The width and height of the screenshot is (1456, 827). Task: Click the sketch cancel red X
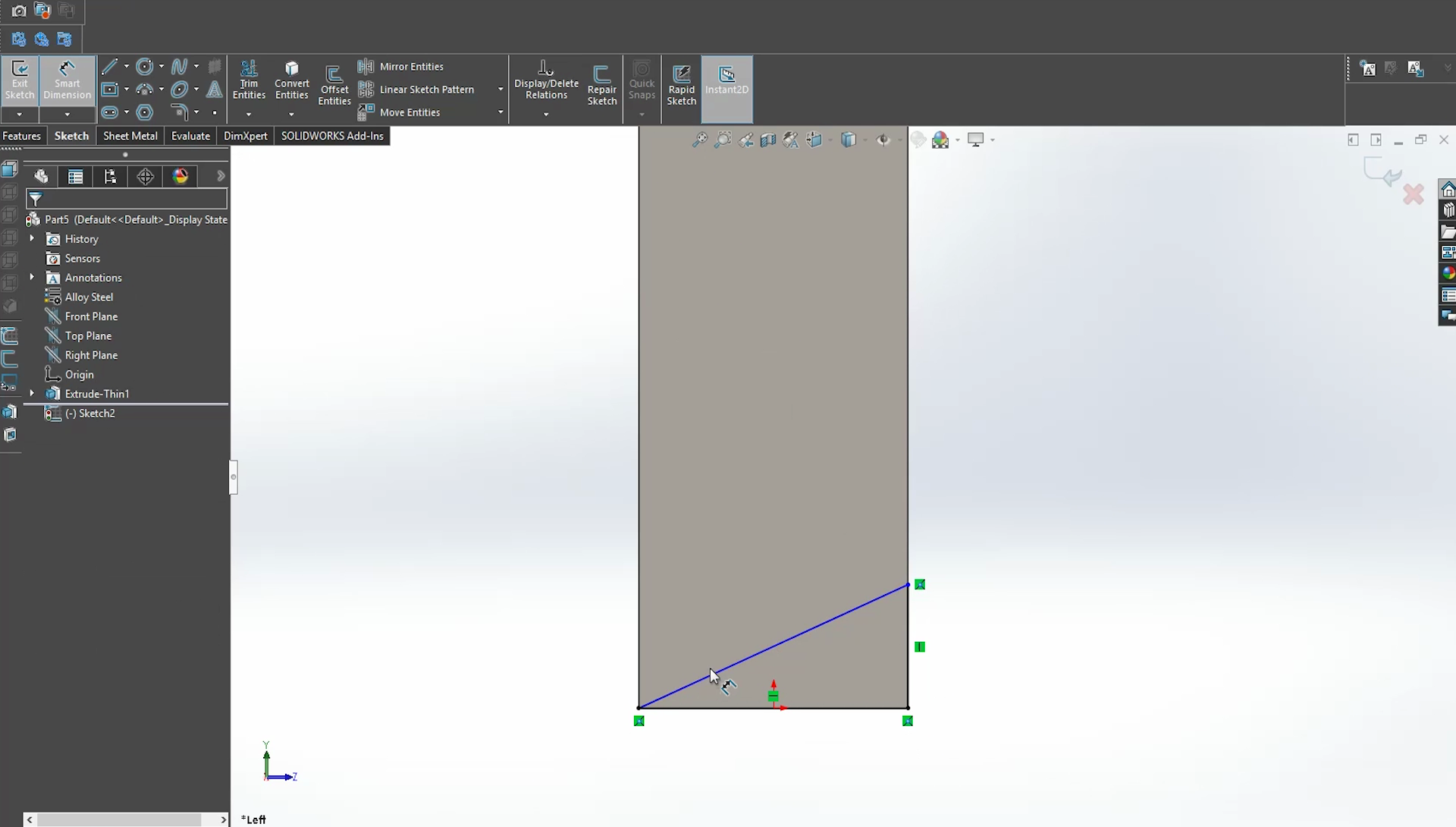1414,195
